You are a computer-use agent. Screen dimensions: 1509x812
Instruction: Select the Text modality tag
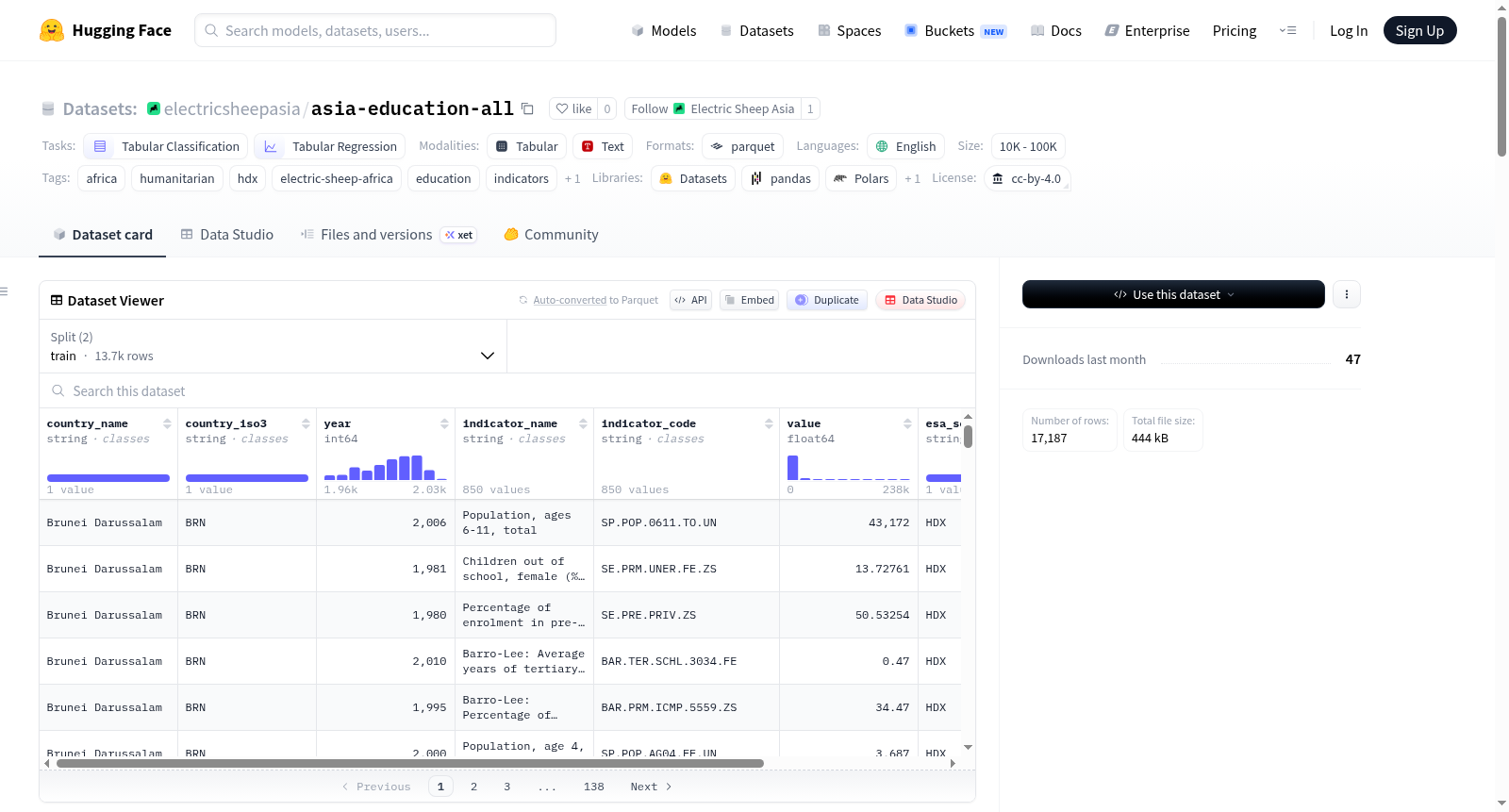tap(603, 146)
